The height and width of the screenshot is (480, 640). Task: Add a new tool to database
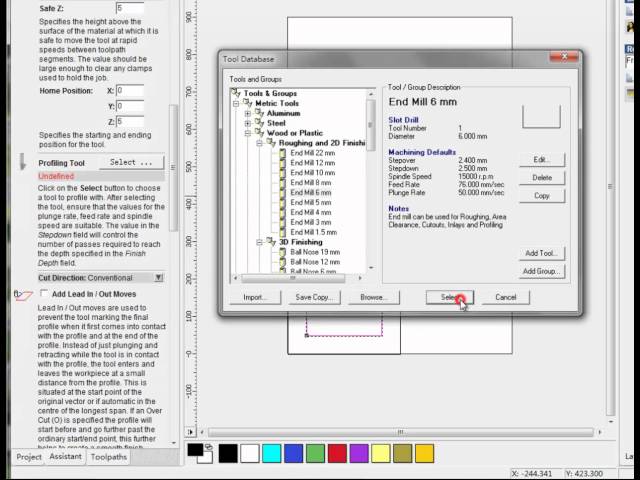click(x=542, y=253)
